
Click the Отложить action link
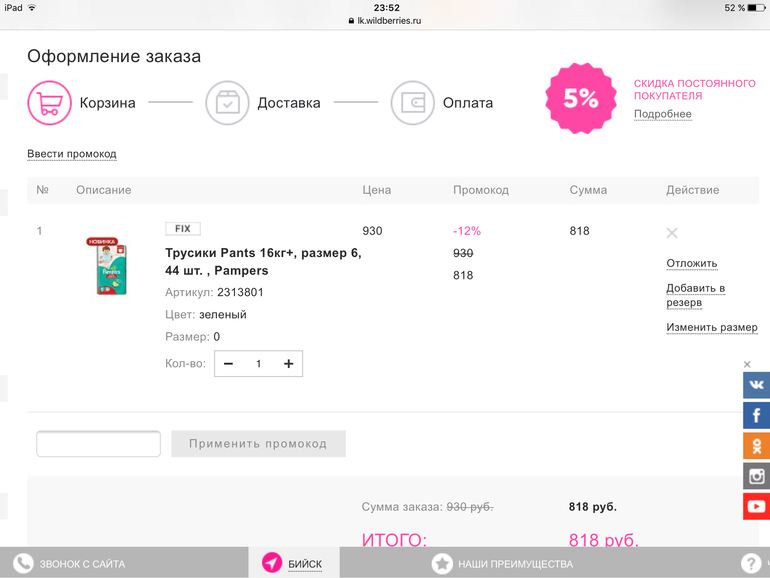692,264
